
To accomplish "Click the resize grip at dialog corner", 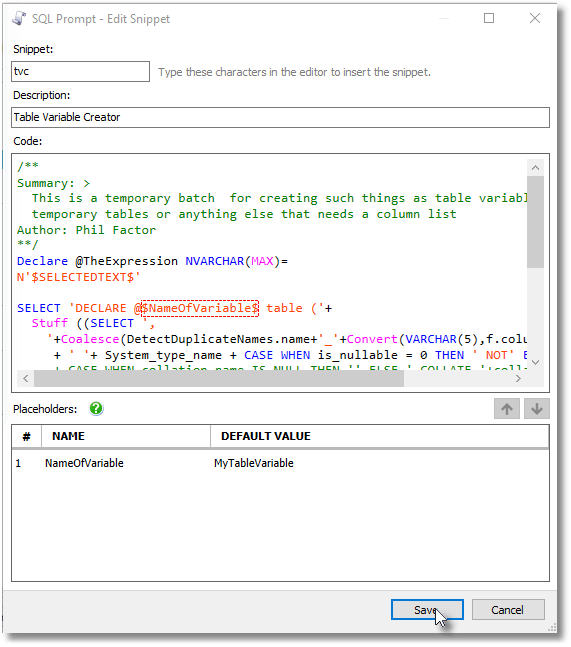I will coord(552,628).
